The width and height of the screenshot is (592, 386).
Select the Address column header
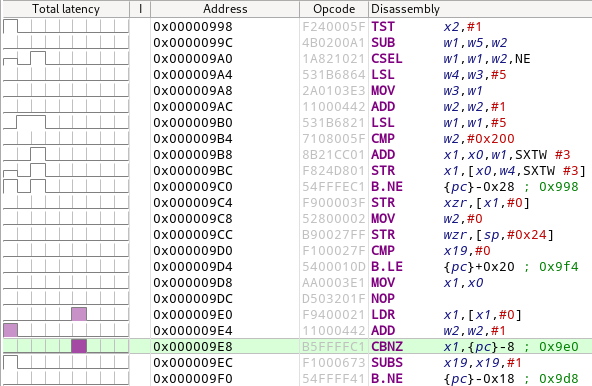[225, 9]
